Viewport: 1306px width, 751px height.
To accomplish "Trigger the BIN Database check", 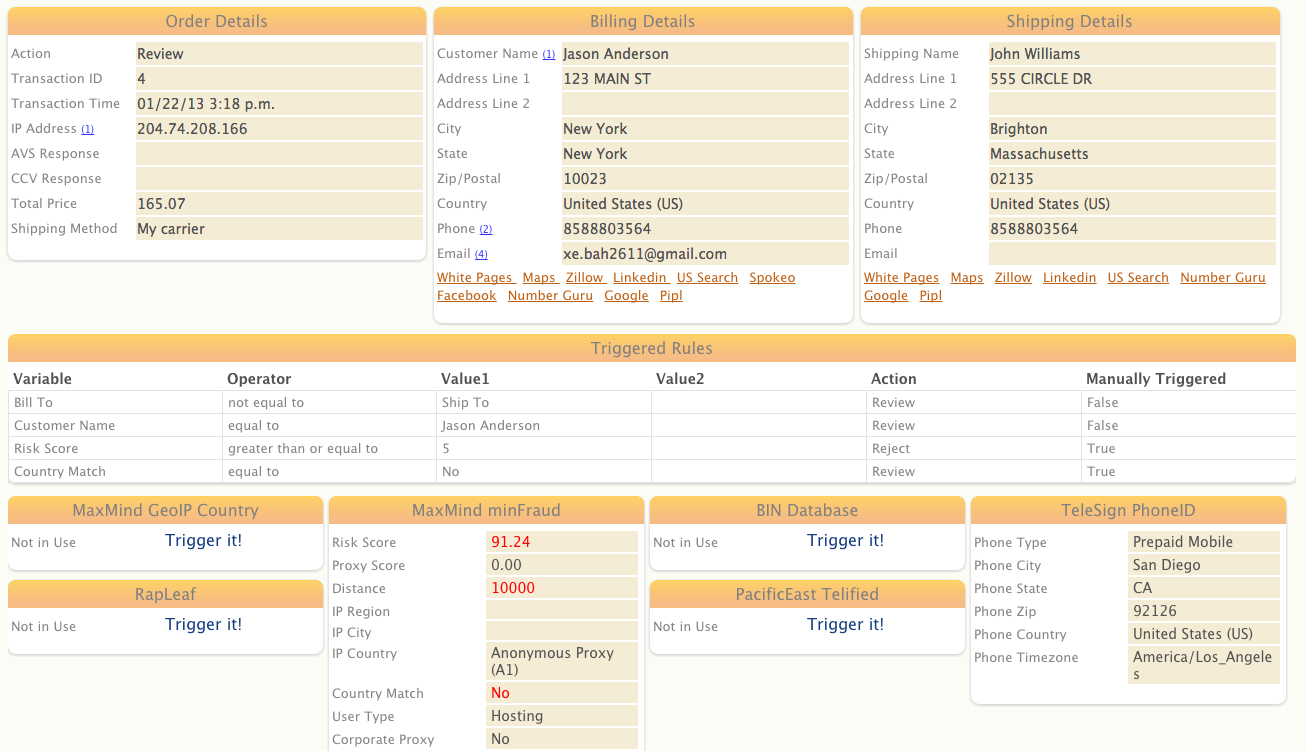I will tap(845, 541).
